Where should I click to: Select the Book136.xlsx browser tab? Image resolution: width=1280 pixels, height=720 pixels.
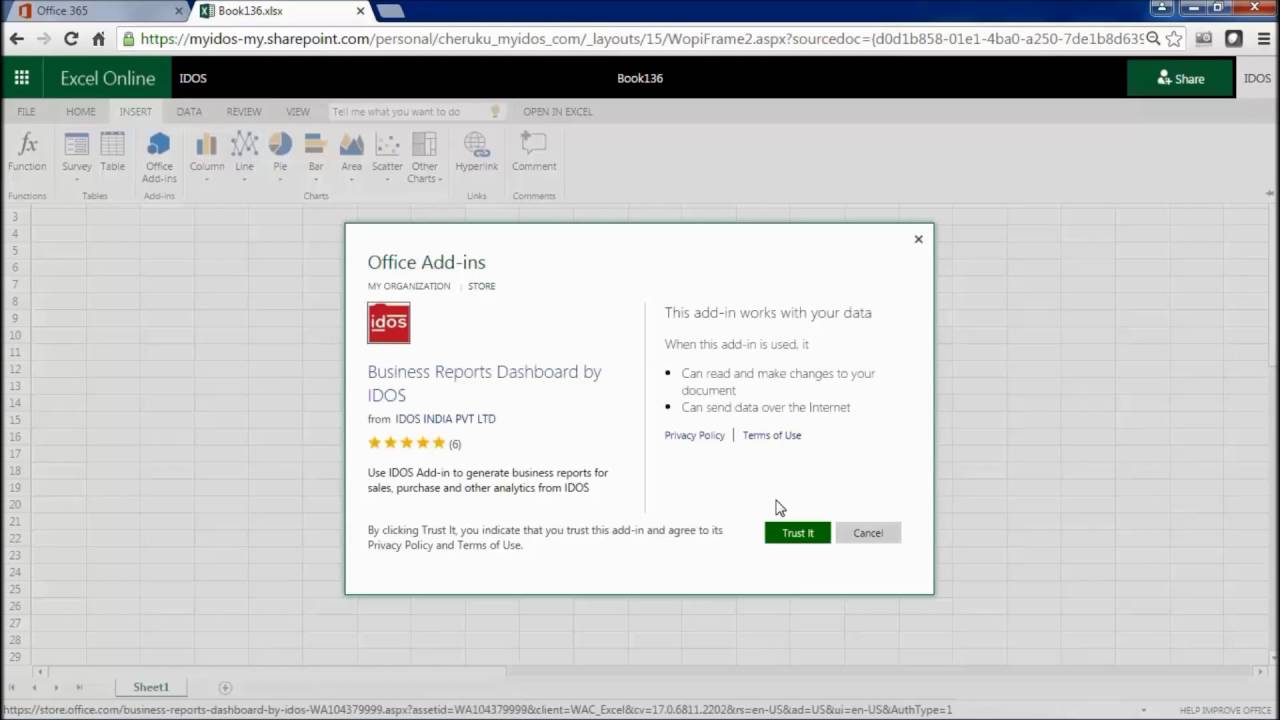point(278,11)
